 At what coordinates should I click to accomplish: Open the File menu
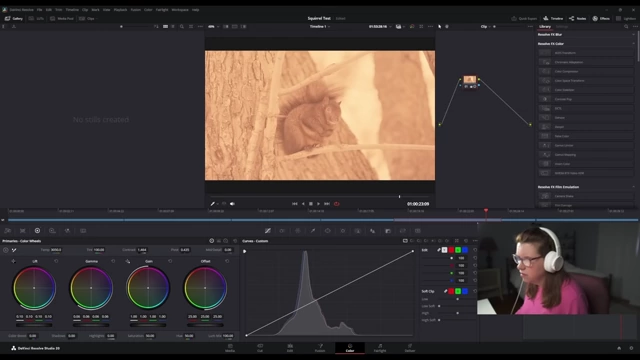pos(40,9)
